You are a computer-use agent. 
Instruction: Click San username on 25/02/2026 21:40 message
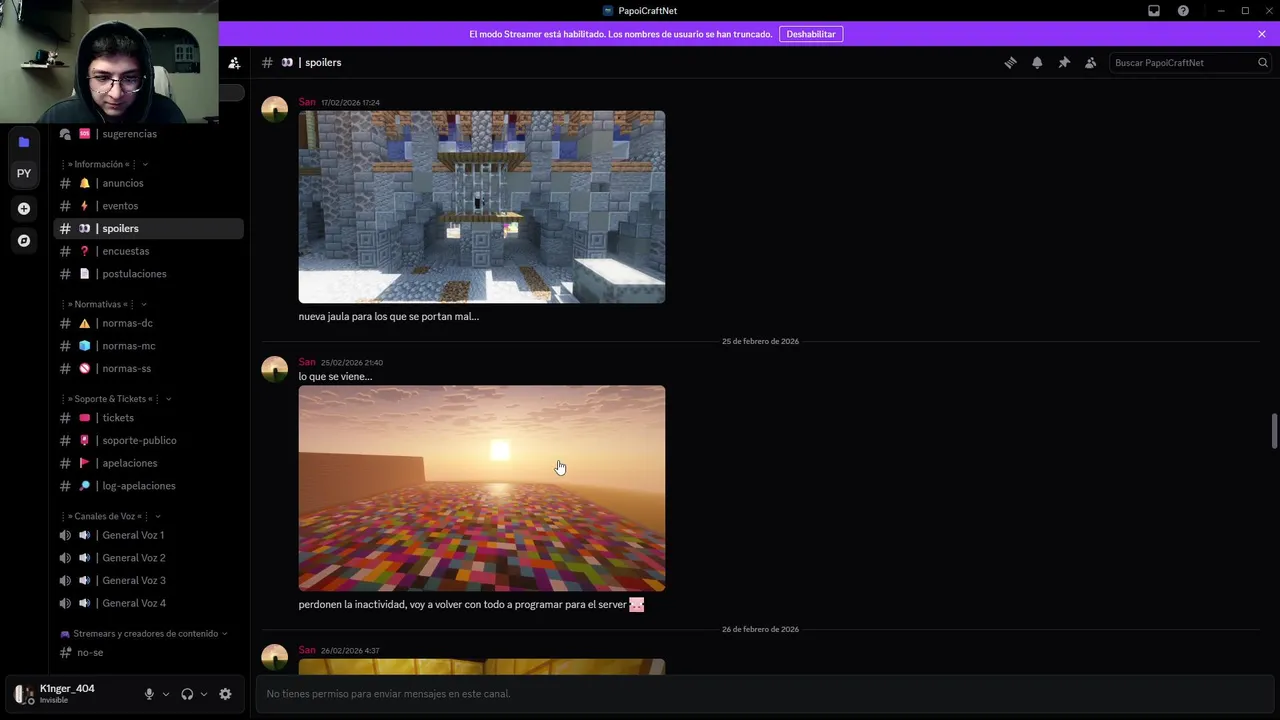(307, 362)
